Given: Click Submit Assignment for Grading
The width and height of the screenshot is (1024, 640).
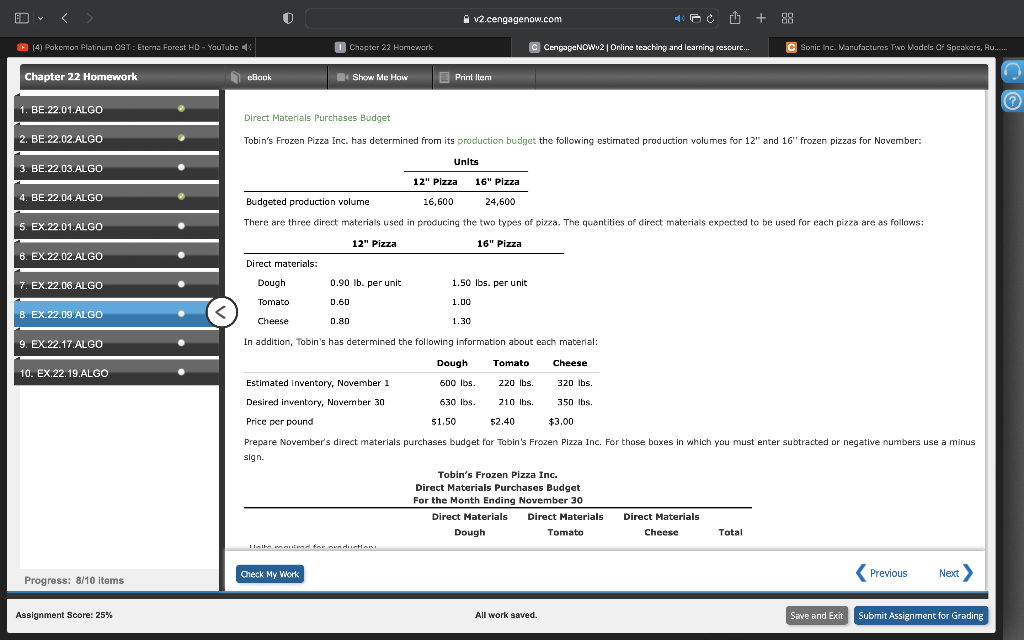Looking at the screenshot, I should [x=921, y=615].
